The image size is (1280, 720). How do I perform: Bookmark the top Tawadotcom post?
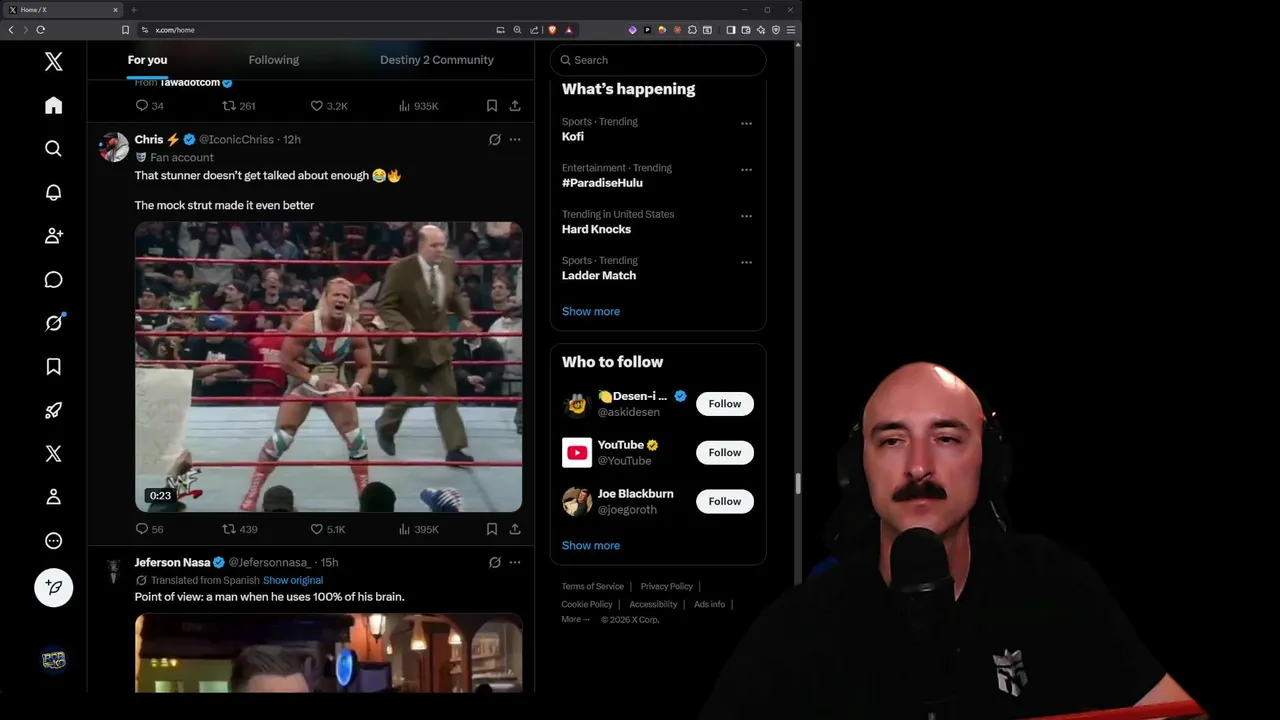(492, 105)
